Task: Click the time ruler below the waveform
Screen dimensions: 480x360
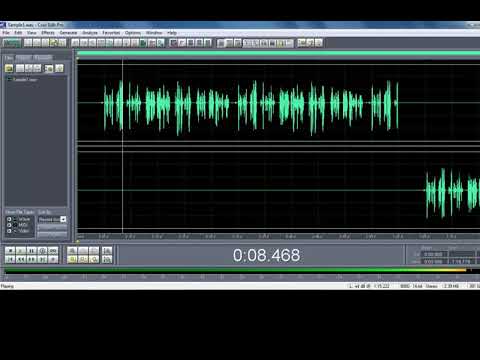Action: pos(278,236)
